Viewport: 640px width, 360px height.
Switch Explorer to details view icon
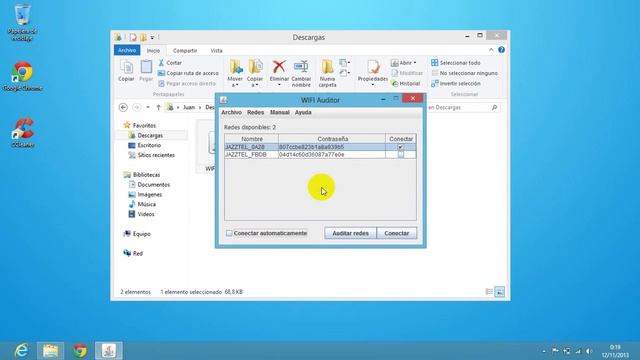[489, 292]
